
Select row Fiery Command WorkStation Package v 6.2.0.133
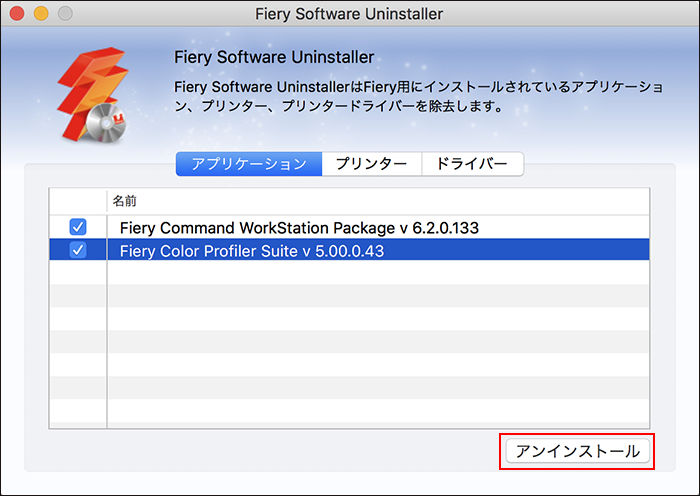(349, 227)
